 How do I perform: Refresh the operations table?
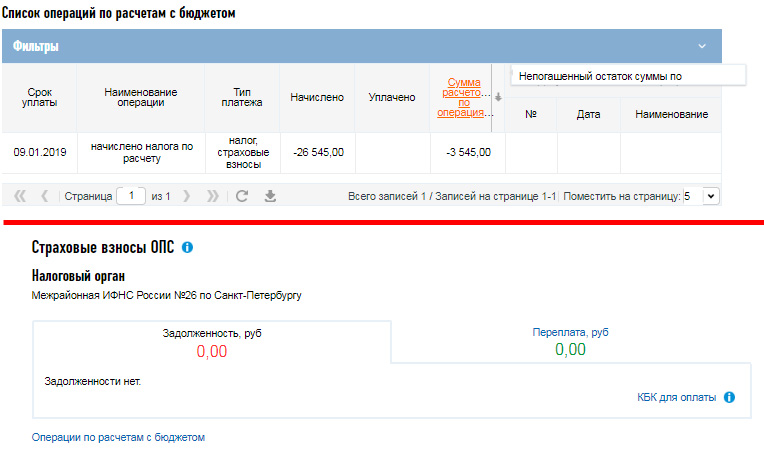pyautogui.click(x=242, y=196)
